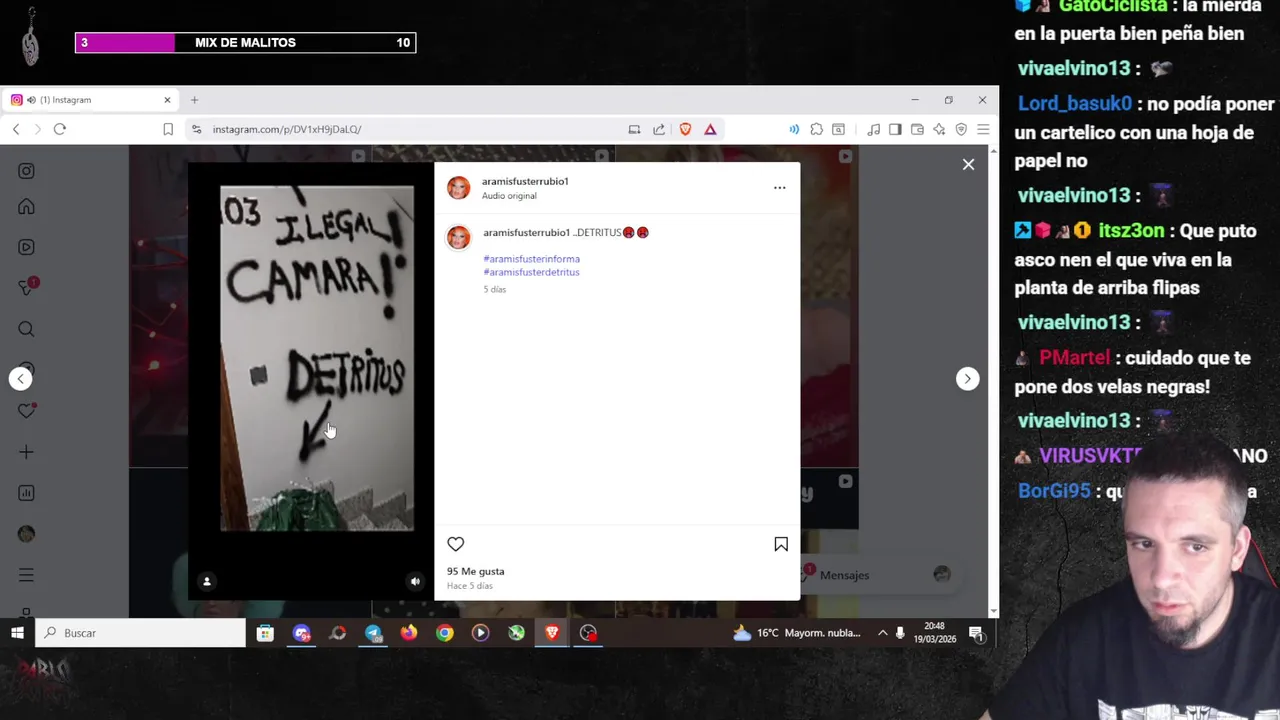Like the post with the heart icon
This screenshot has width=1280, height=720.
(456, 544)
